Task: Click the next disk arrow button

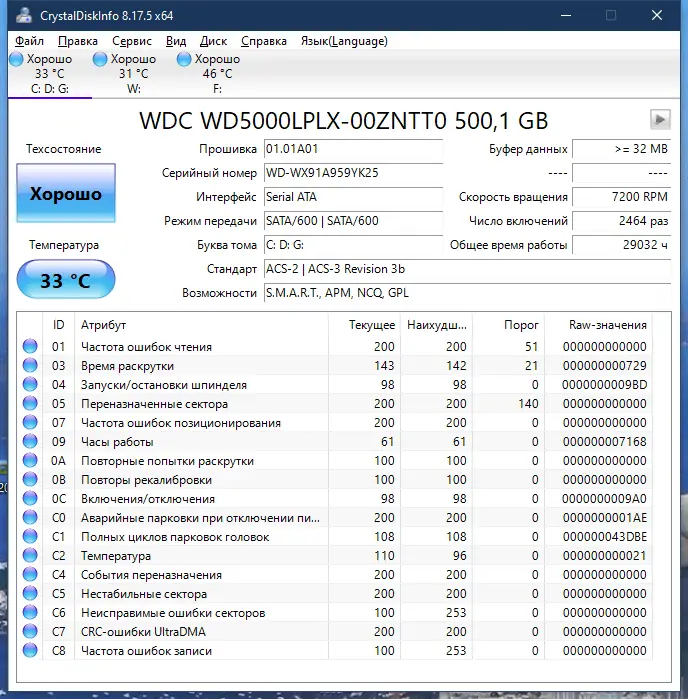Action: (x=660, y=119)
